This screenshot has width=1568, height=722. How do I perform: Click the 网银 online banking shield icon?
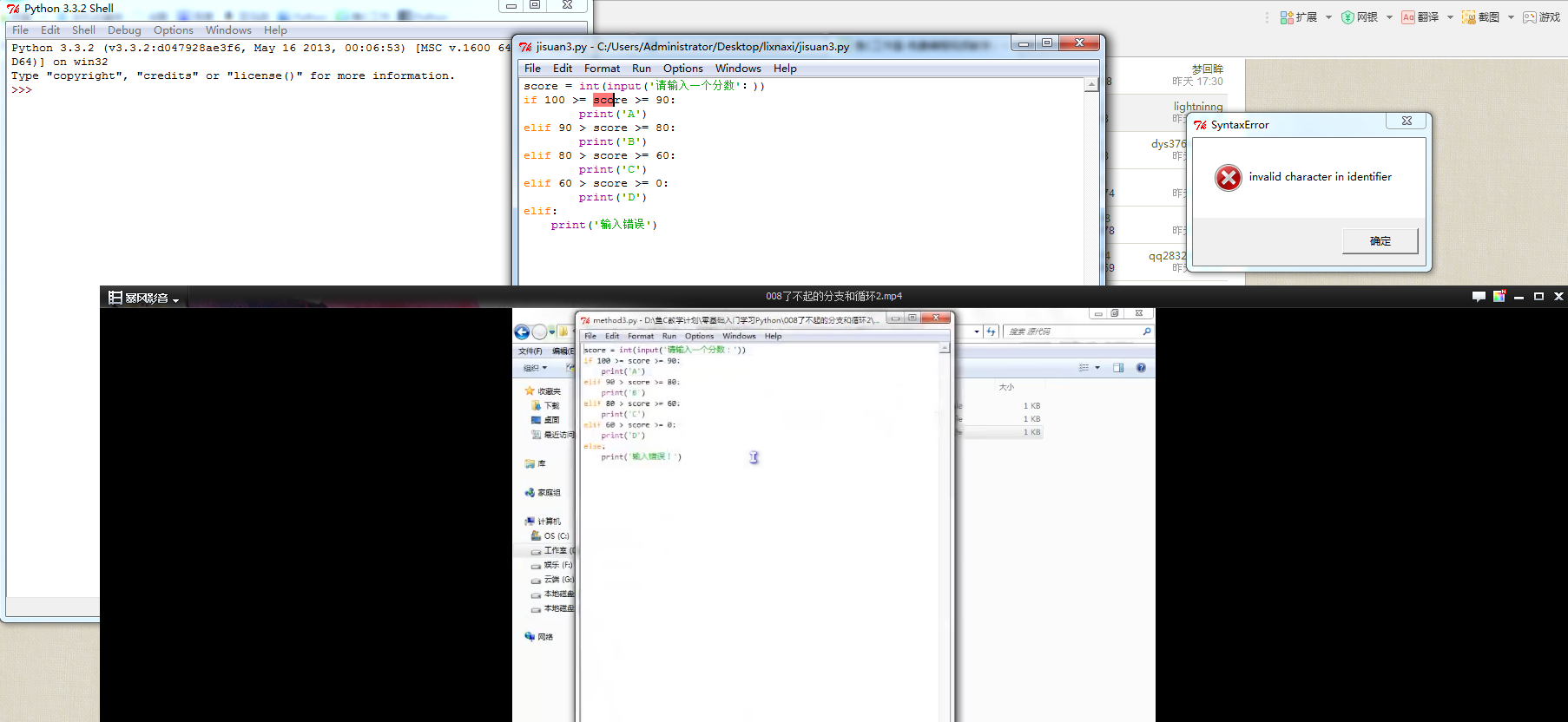click(1347, 17)
